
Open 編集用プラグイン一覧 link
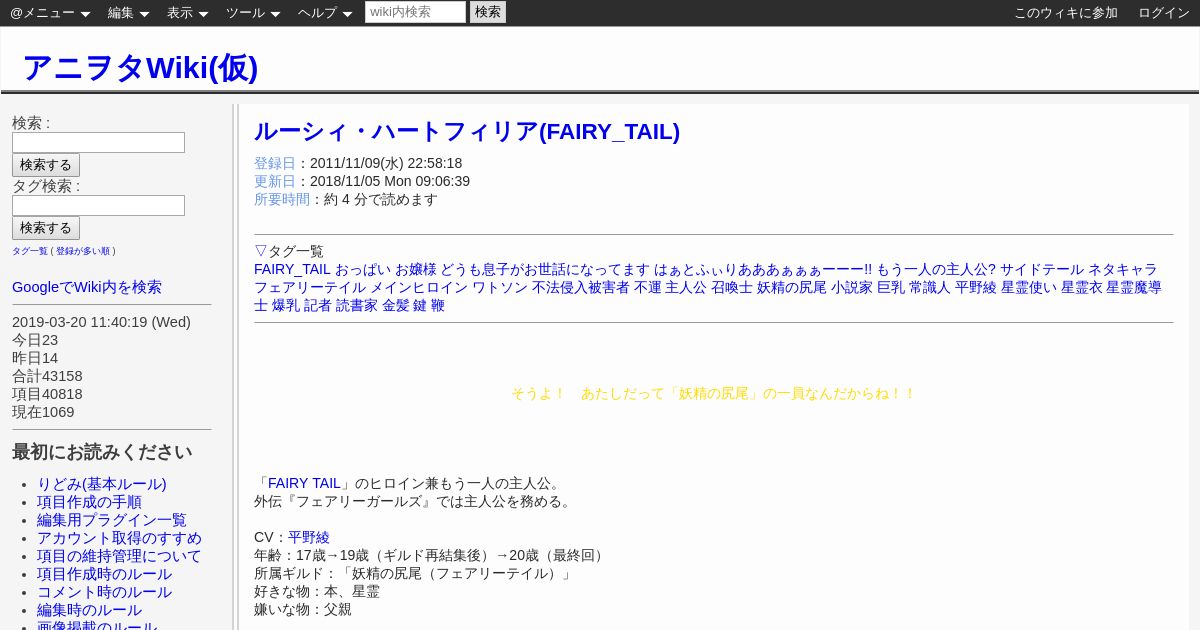click(x=112, y=520)
